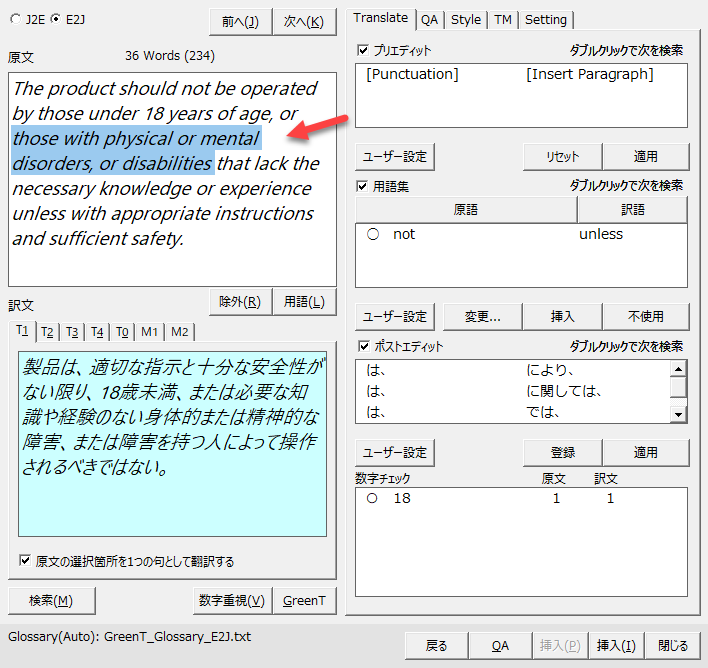Click the 検索(M) search button

pyautogui.click(x=51, y=600)
